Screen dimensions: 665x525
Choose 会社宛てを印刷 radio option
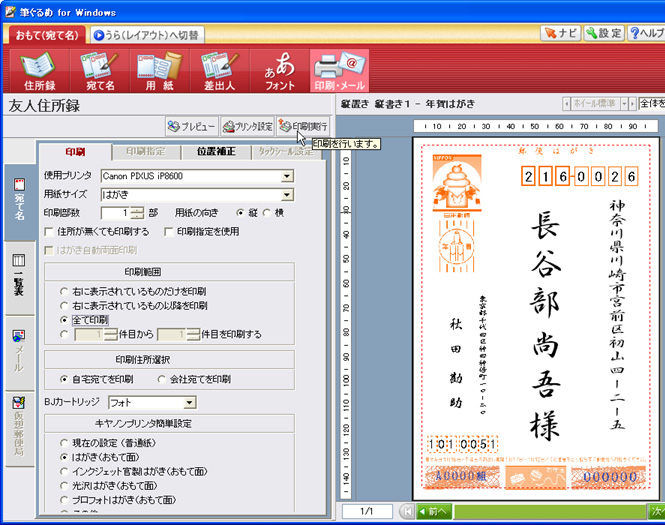coord(162,380)
